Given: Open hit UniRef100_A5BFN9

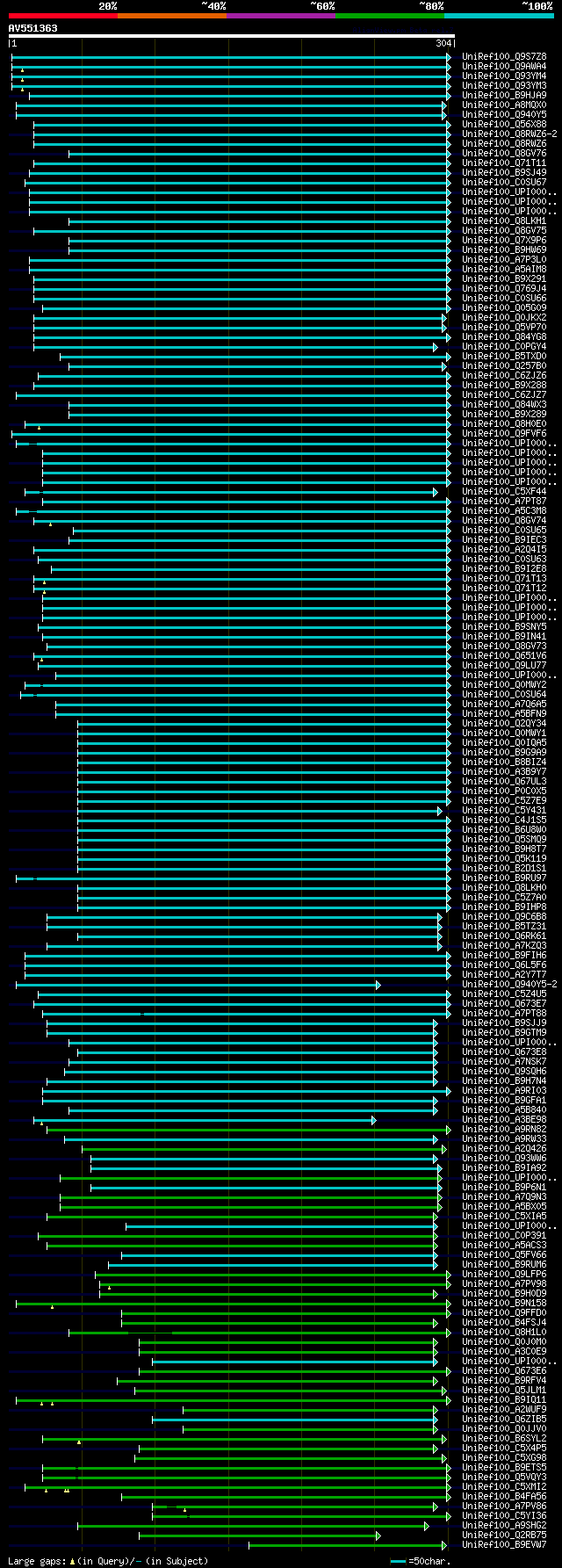Looking at the screenshot, I should pos(504,713).
